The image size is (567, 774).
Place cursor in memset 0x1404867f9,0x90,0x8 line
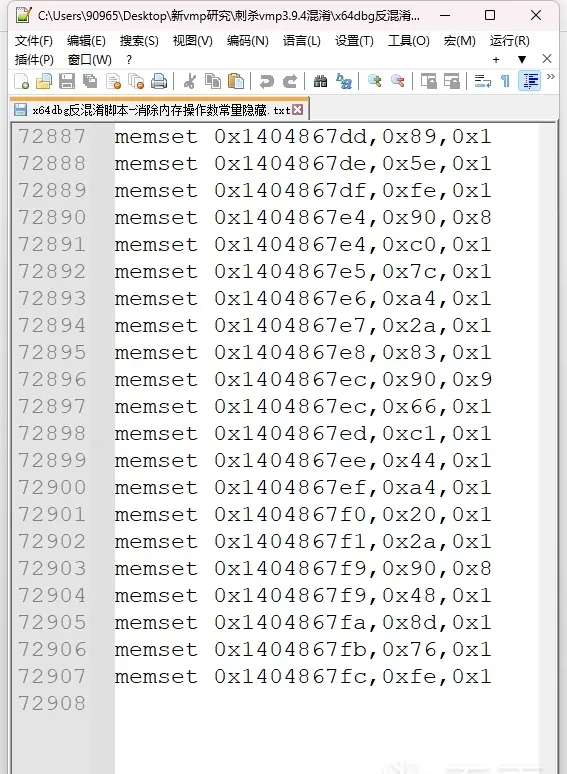coord(303,569)
